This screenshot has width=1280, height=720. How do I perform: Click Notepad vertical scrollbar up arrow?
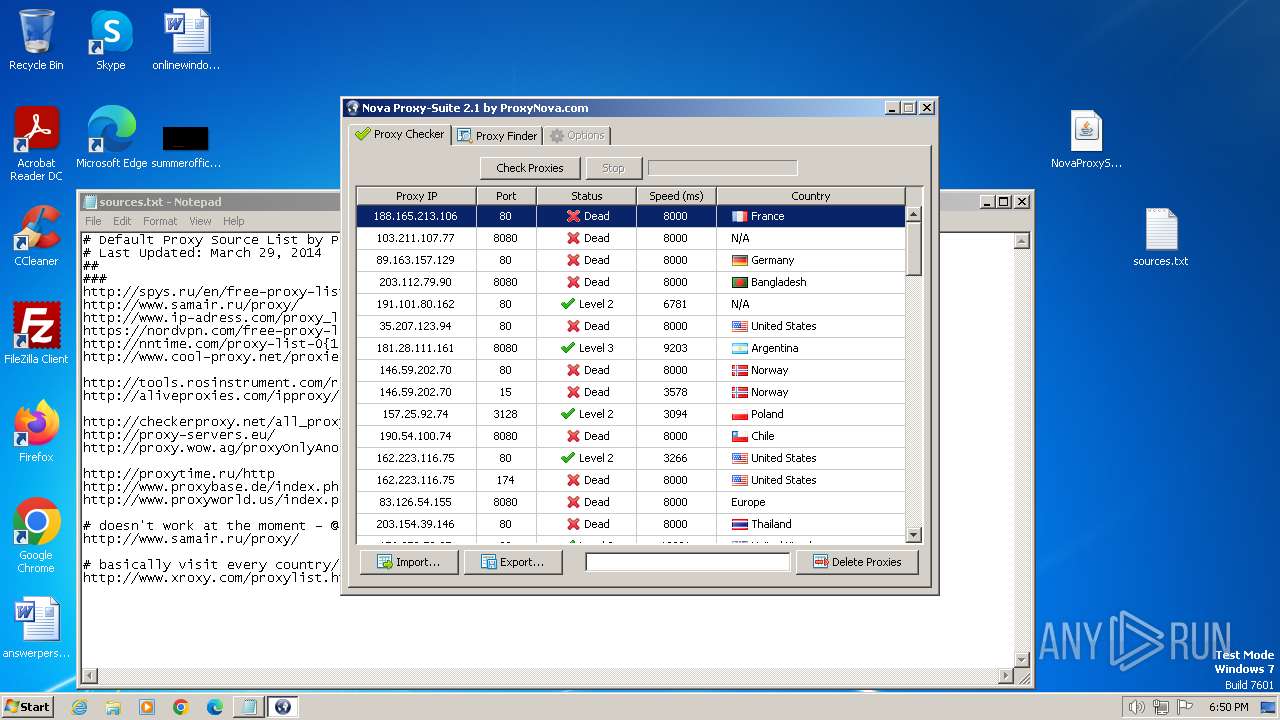1022,240
